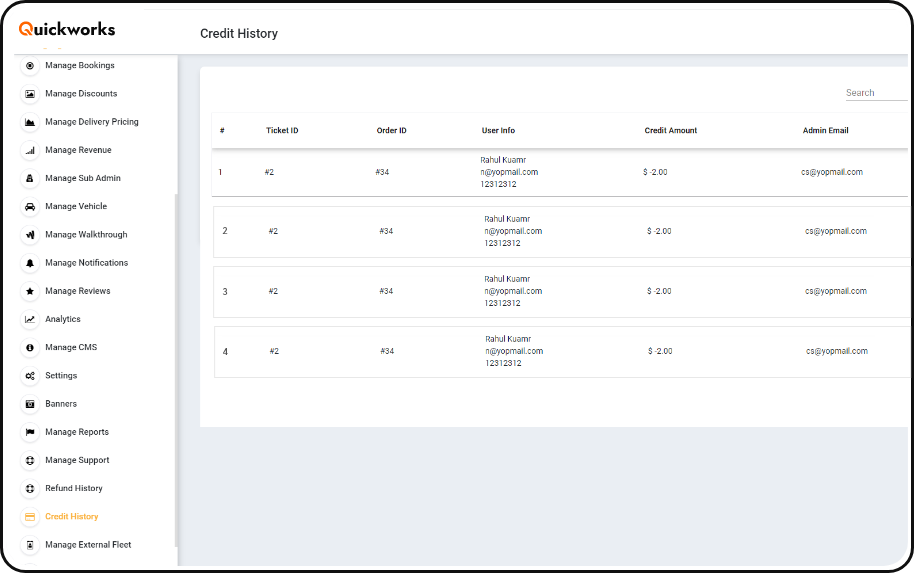Navigate to Manage Walkthrough
914x573 pixels.
coord(86,234)
